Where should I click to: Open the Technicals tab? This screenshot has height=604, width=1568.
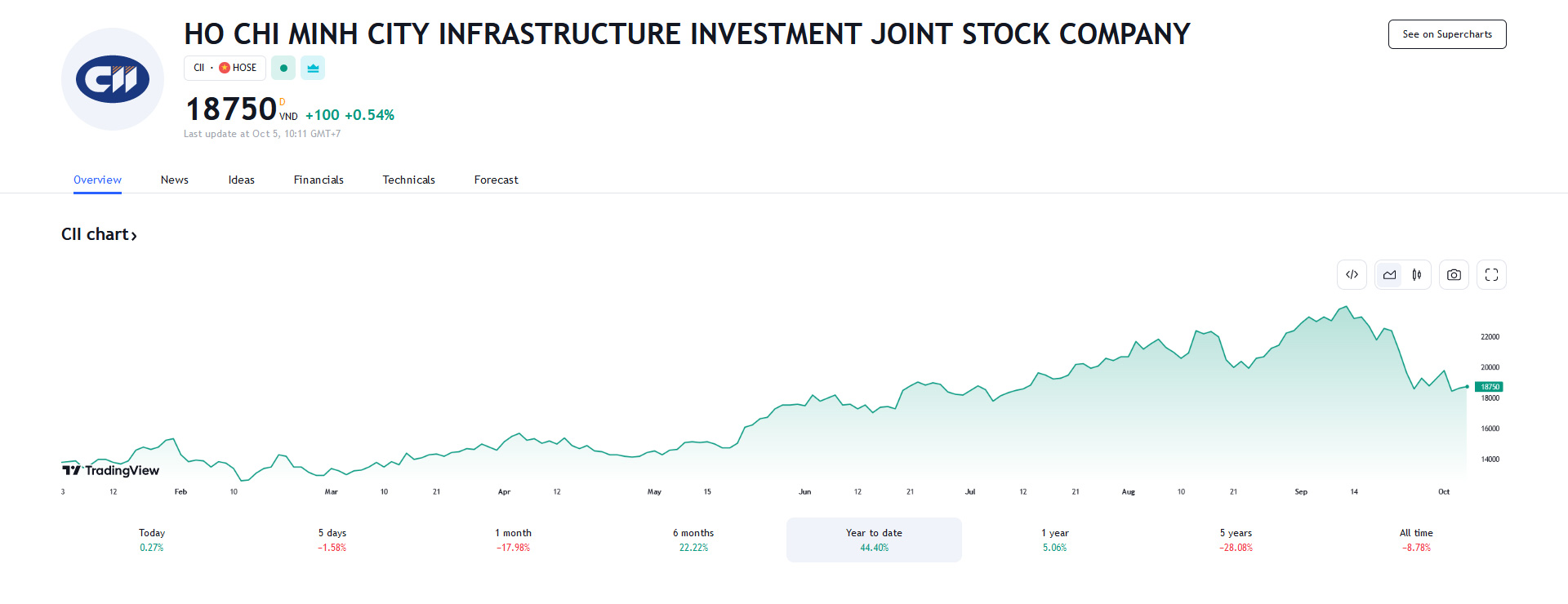pos(408,180)
